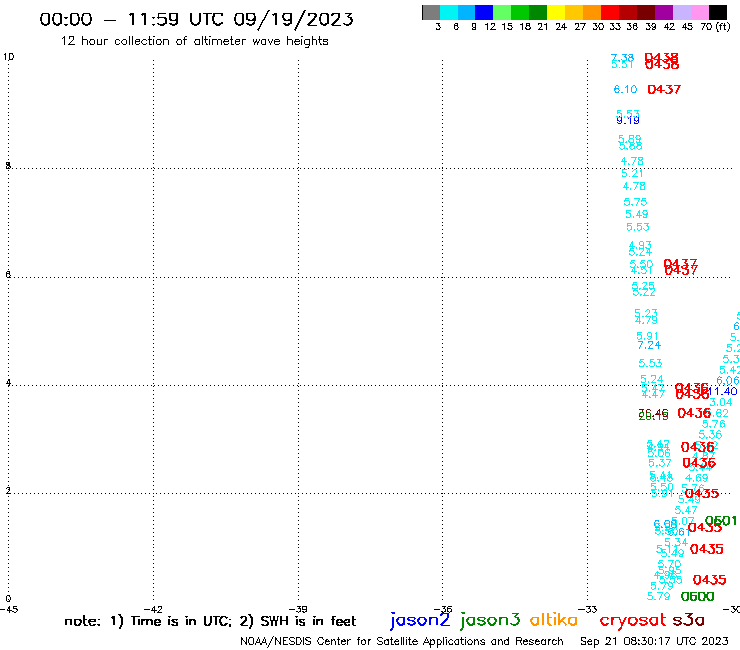Click the -33 longitude axis label

click(x=588, y=609)
